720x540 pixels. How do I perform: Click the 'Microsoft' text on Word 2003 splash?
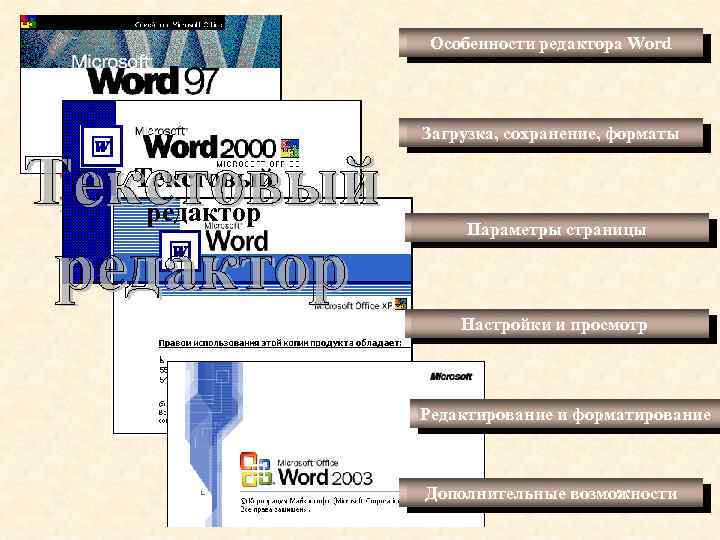point(451,377)
